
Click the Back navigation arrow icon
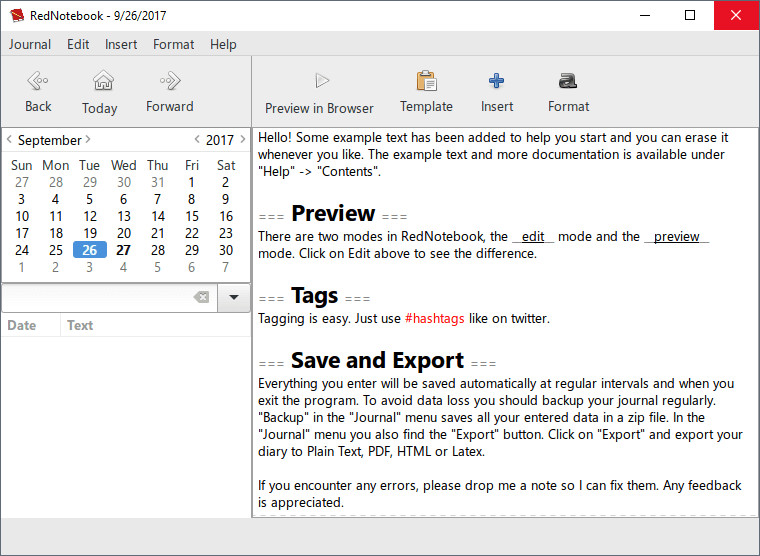coord(38,81)
